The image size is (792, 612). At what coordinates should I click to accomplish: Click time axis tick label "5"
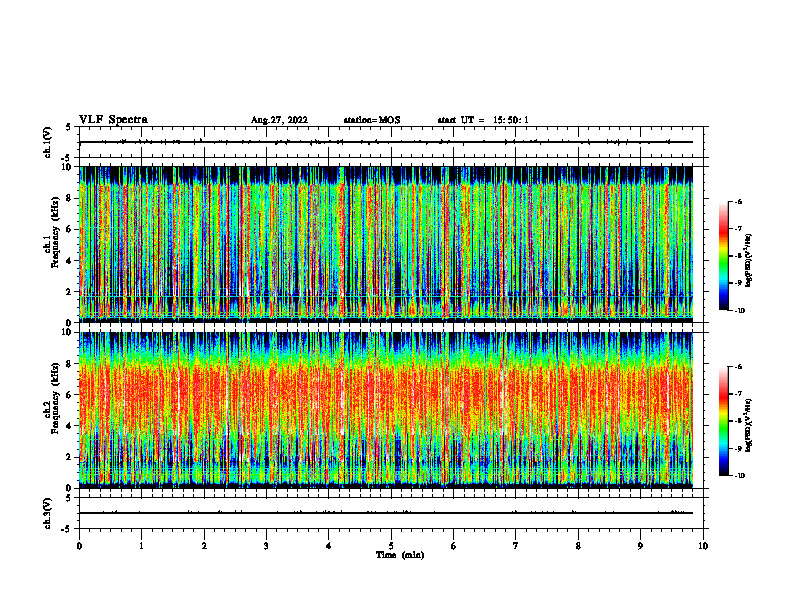pyautogui.click(x=391, y=546)
